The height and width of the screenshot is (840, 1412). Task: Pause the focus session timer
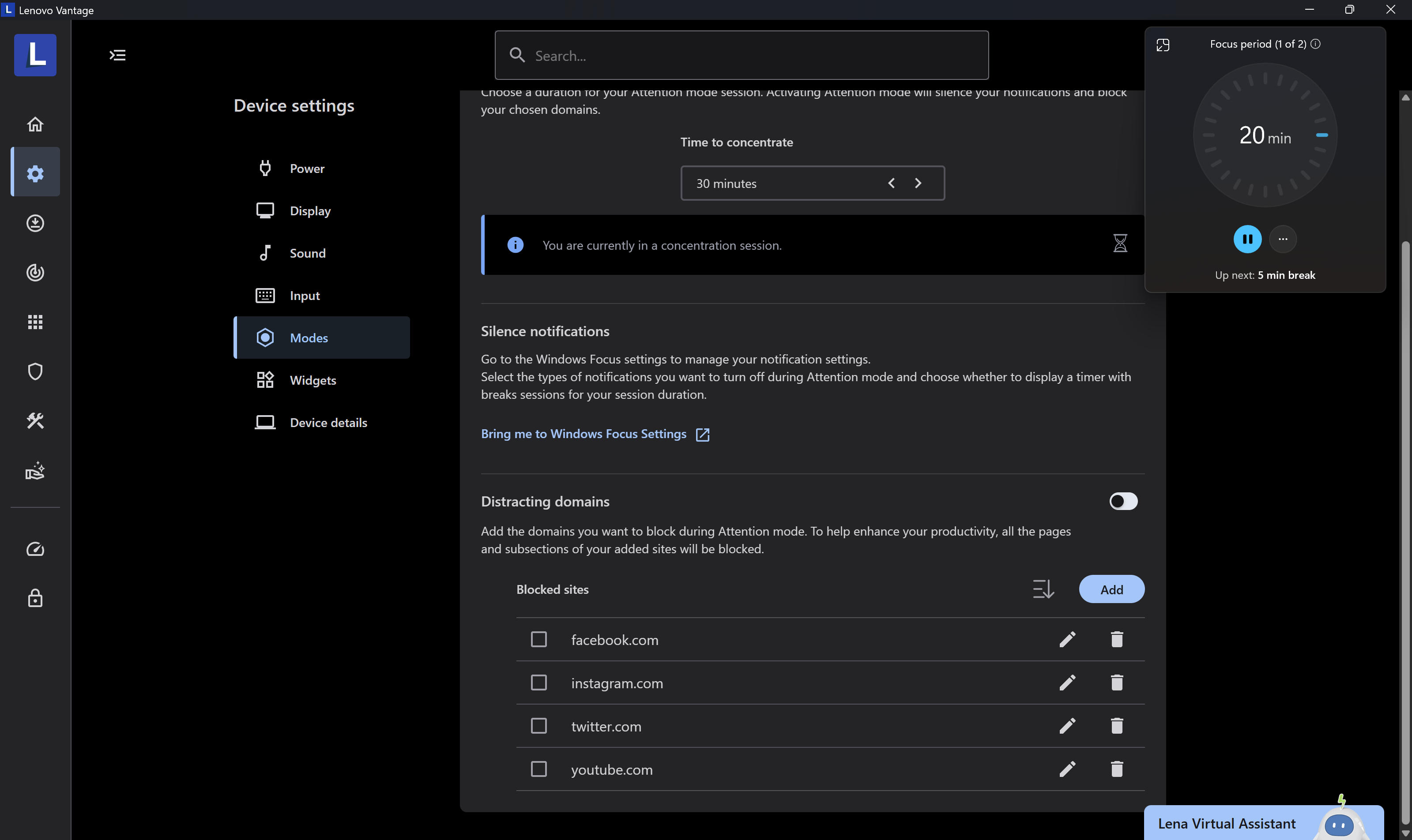(x=1247, y=240)
